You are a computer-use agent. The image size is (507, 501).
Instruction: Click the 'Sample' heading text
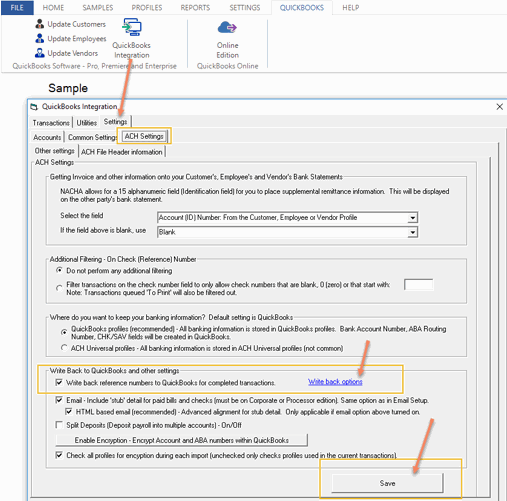68,88
